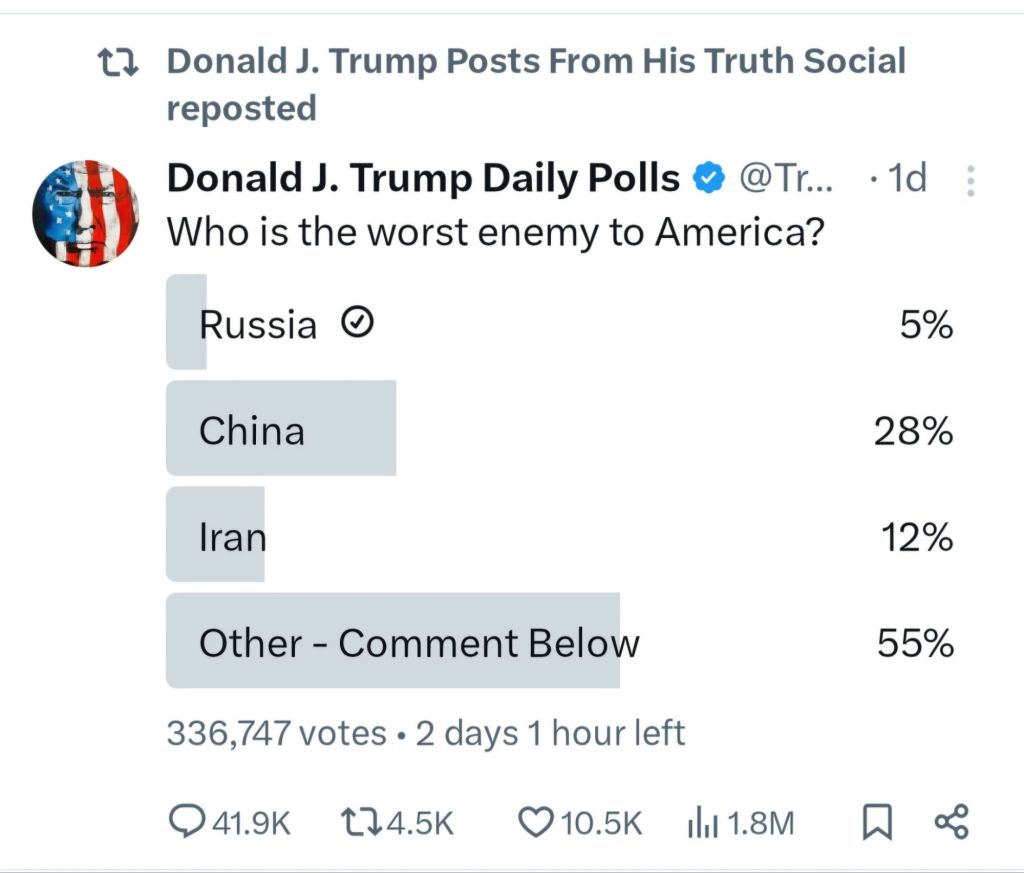Click the @Tr... username handle
The image size is (1024, 873).
(783, 179)
